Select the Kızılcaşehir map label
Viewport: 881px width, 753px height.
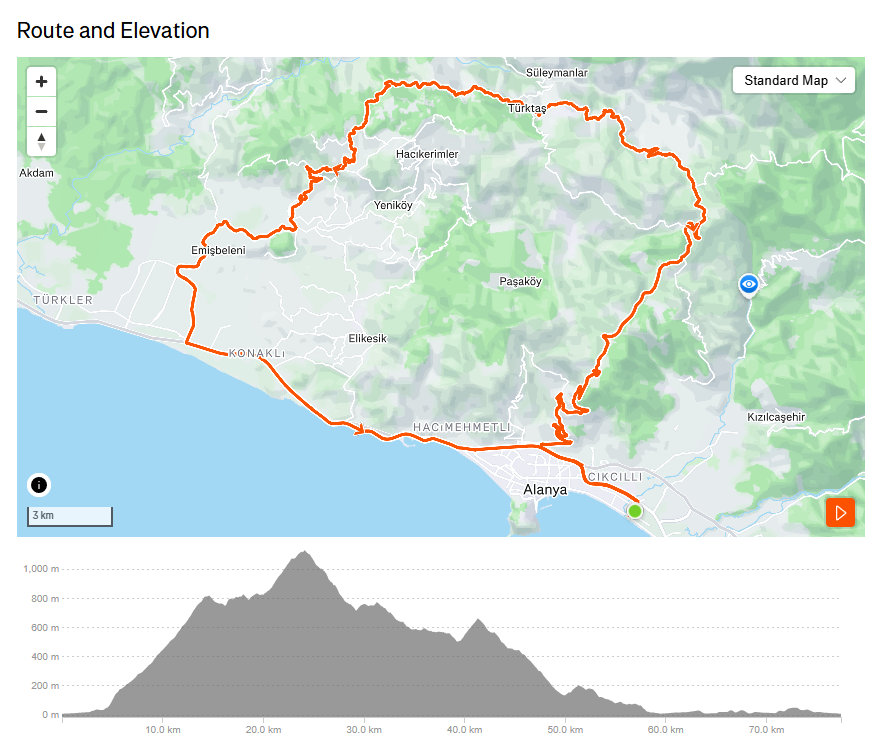(776, 417)
